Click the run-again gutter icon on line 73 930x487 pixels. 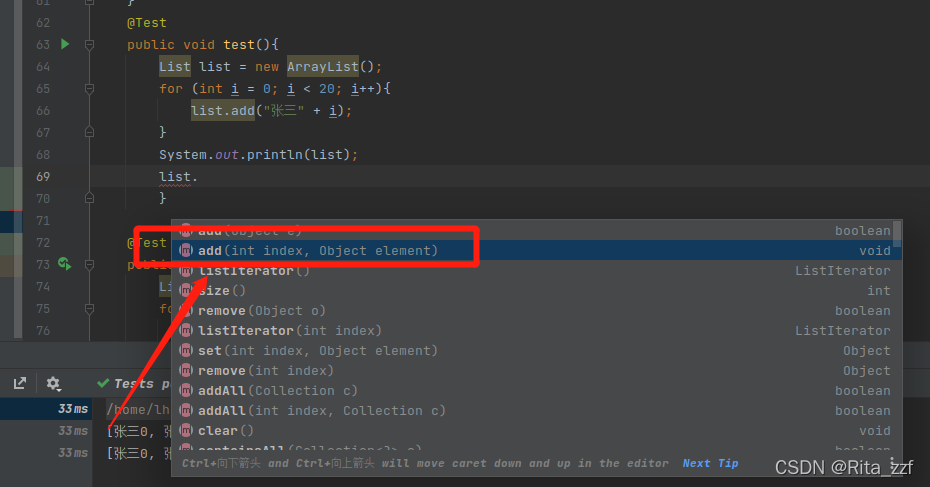point(65,264)
